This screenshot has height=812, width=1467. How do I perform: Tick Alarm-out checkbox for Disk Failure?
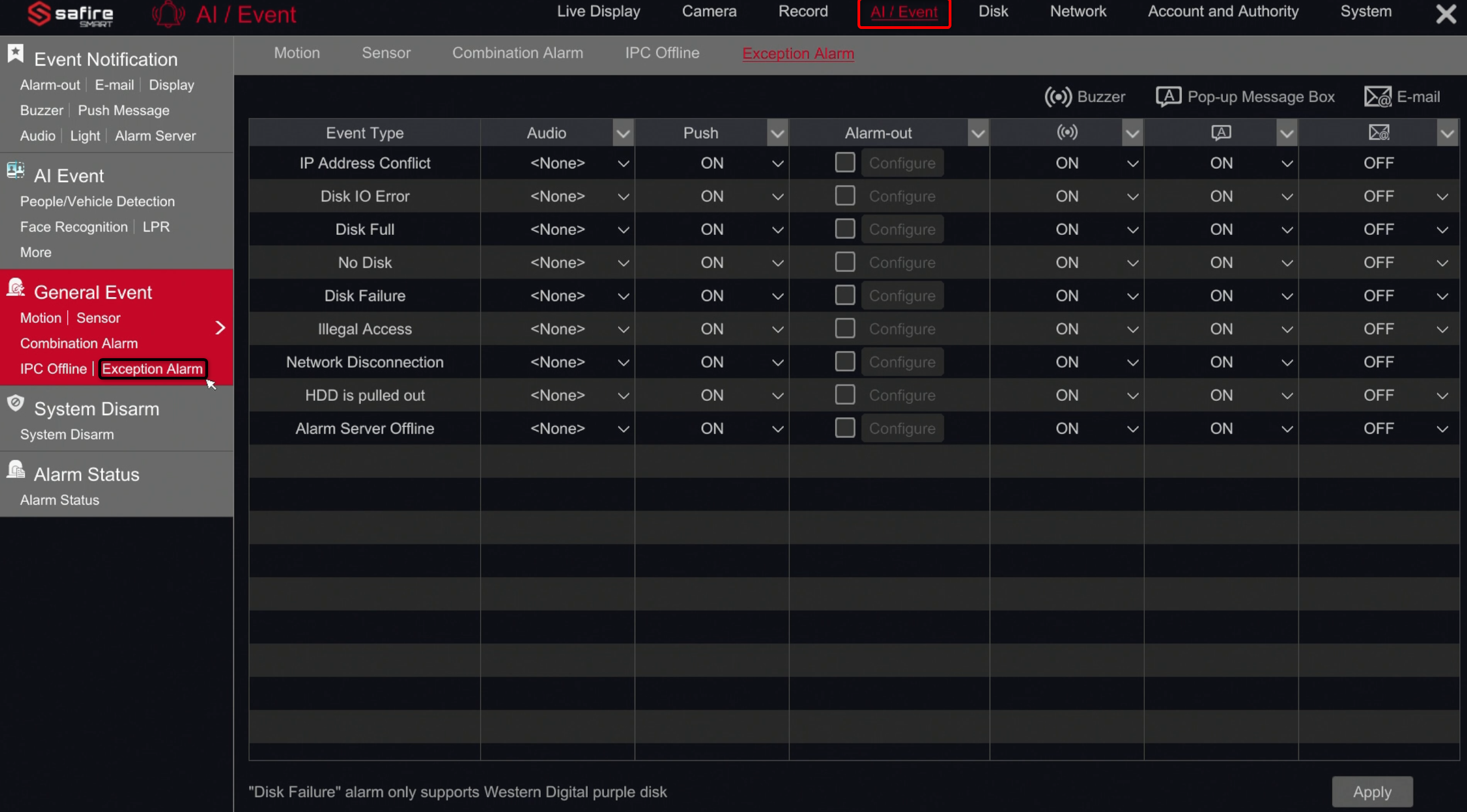pyautogui.click(x=844, y=295)
